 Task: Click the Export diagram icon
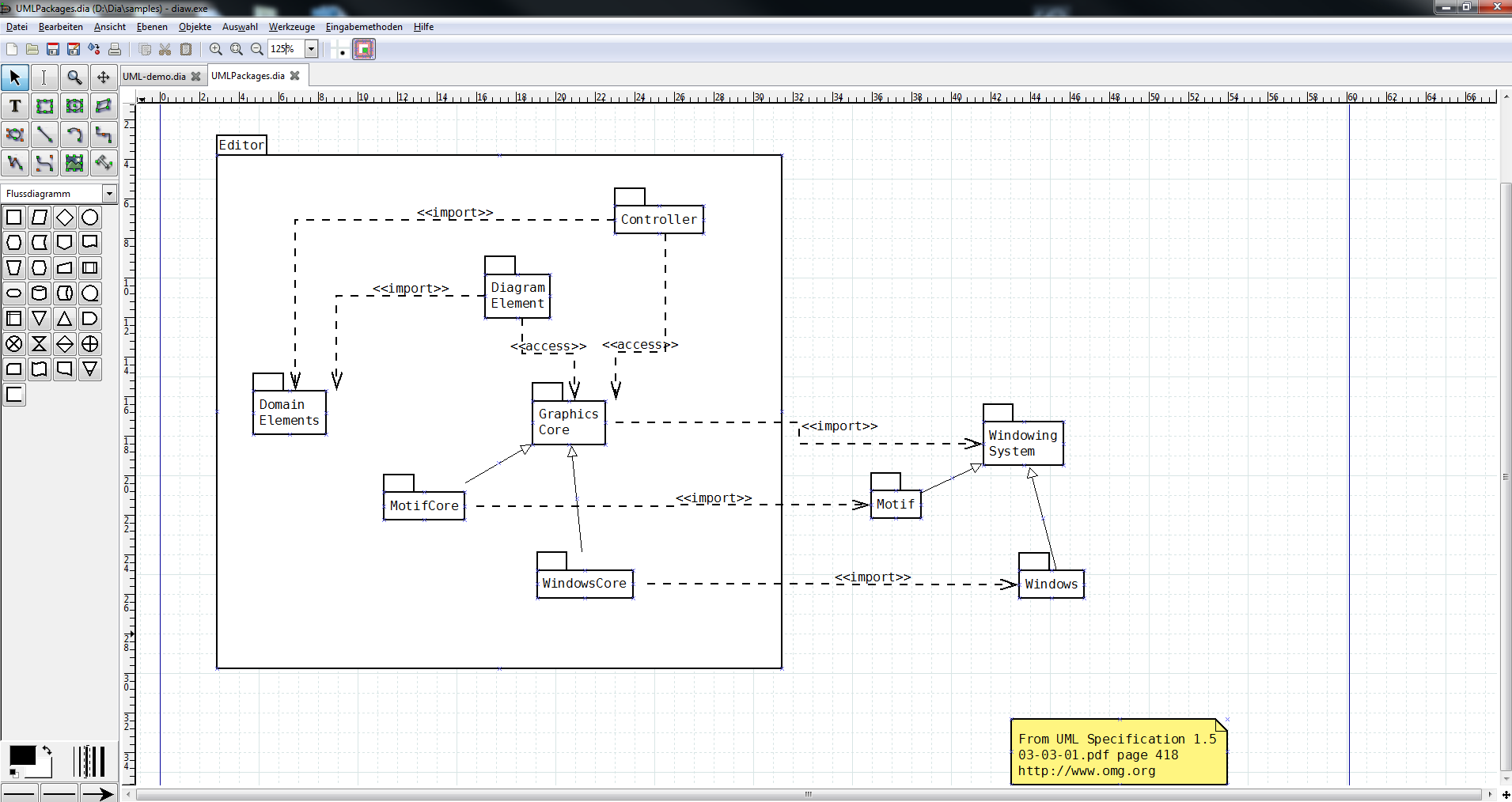(94, 49)
